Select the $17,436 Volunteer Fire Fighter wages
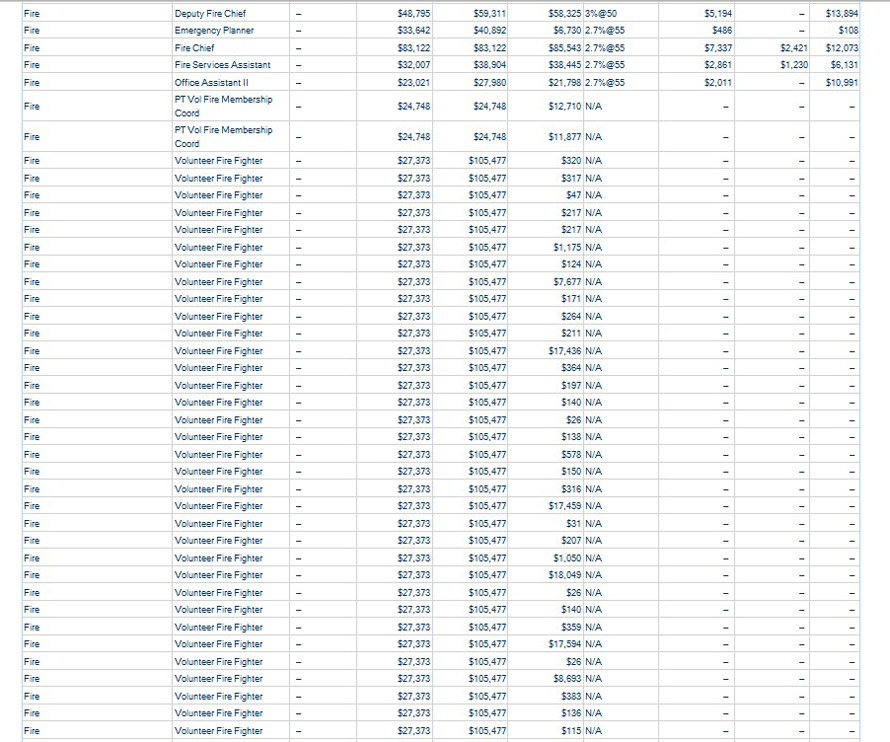 pyautogui.click(x=565, y=351)
